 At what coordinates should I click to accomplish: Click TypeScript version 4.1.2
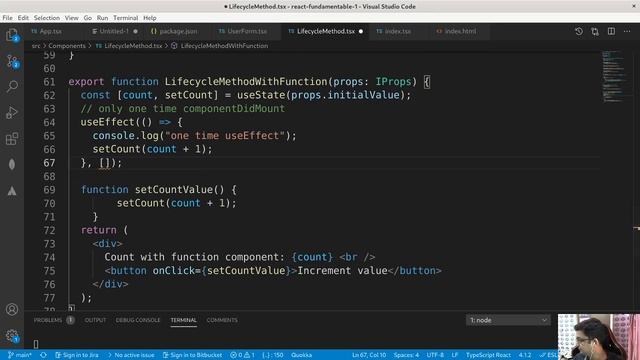[x=525, y=355]
